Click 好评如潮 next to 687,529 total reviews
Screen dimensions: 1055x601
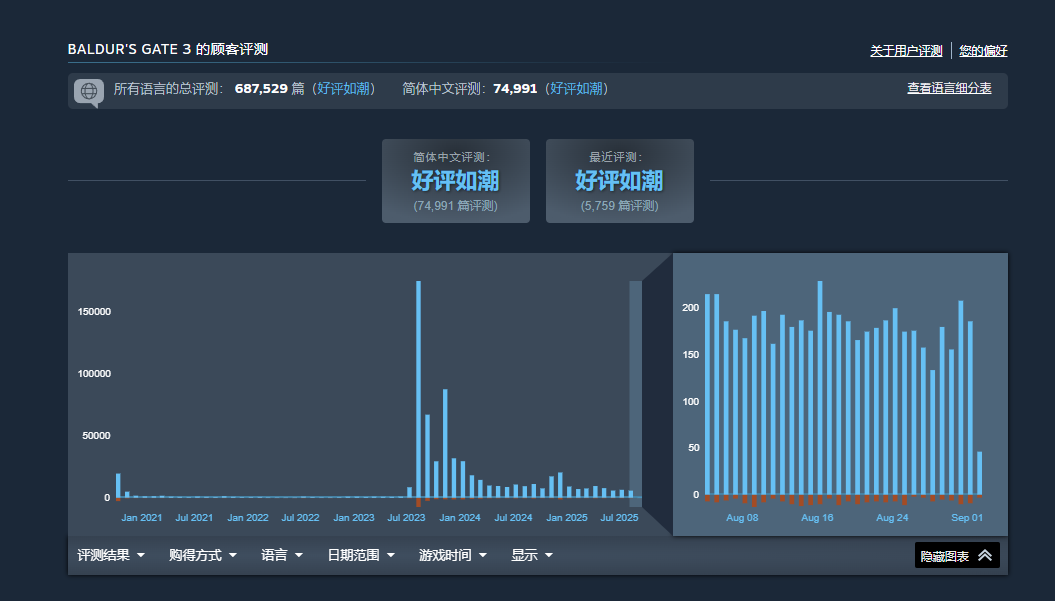(x=345, y=89)
